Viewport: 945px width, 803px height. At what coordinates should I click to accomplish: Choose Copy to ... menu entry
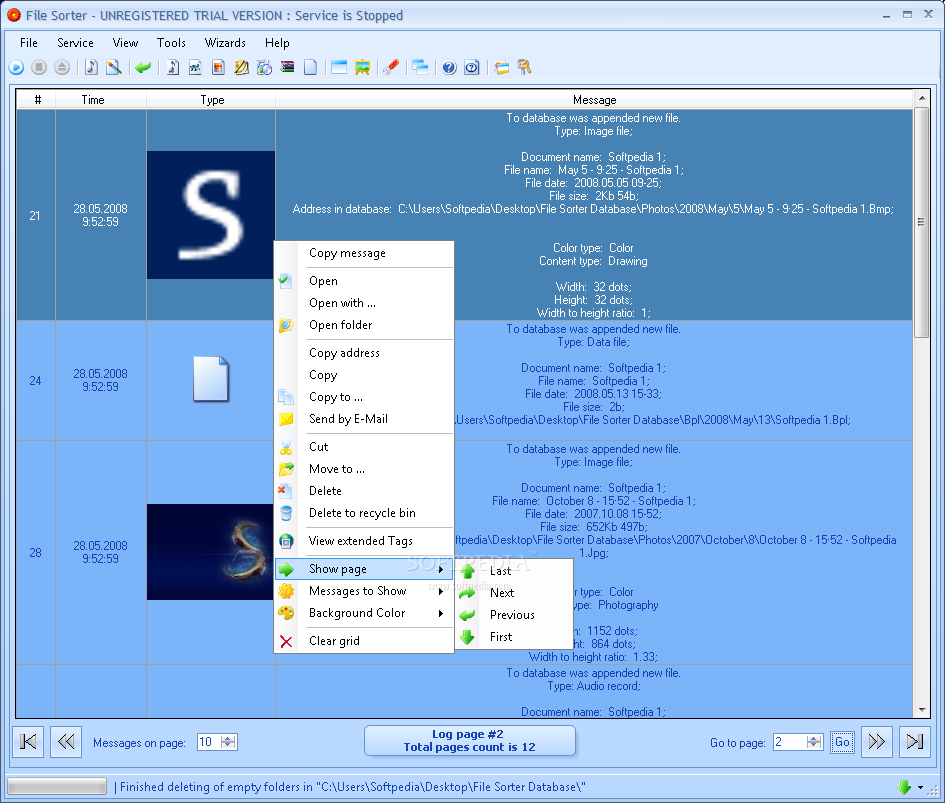point(364,397)
